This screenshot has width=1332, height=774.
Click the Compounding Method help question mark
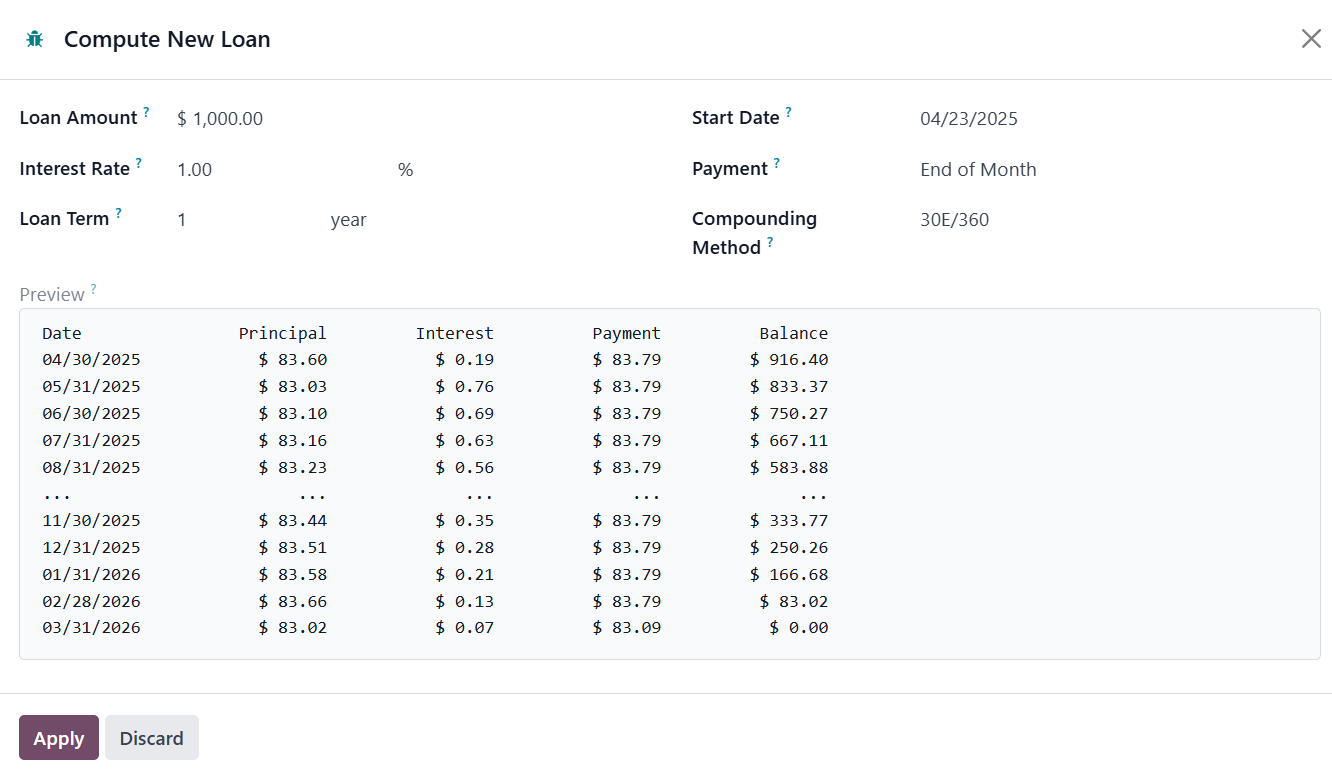pos(770,242)
